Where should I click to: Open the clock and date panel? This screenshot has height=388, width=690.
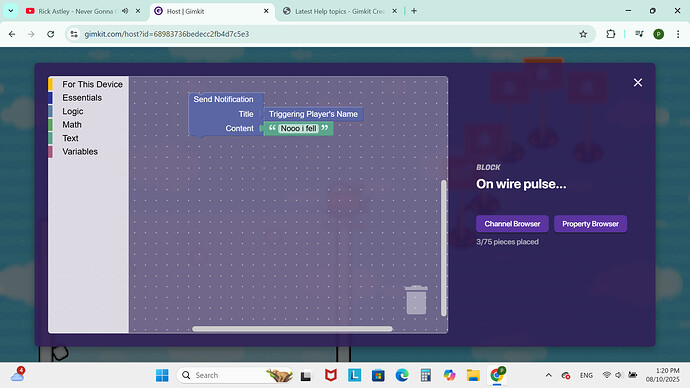pos(663,375)
